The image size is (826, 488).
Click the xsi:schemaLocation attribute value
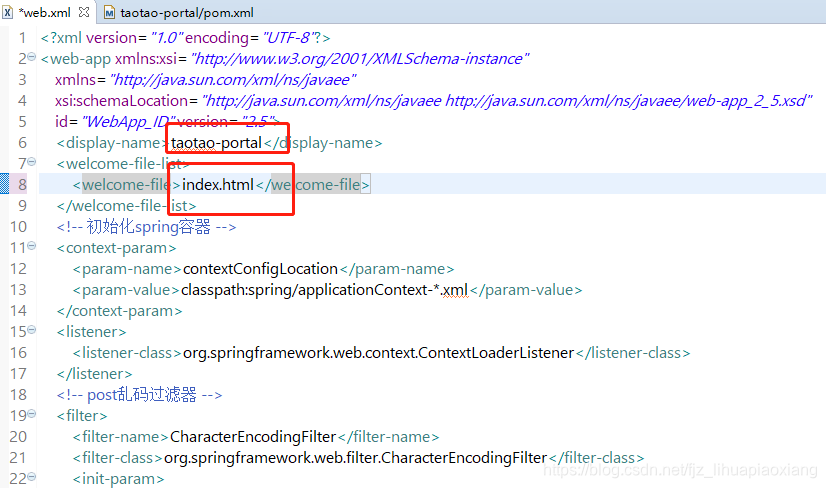pos(507,101)
